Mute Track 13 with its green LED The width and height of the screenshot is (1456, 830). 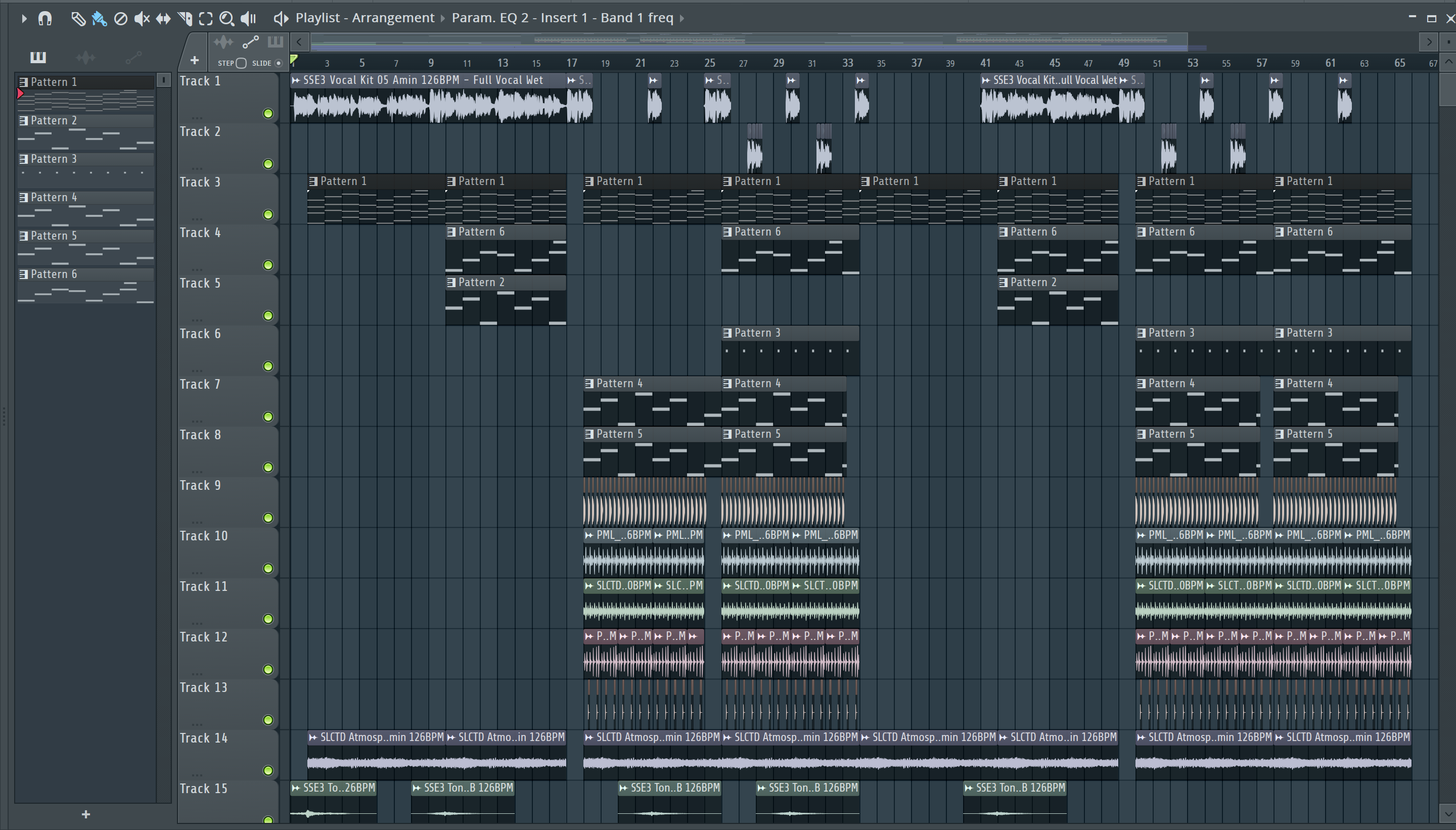(x=268, y=720)
